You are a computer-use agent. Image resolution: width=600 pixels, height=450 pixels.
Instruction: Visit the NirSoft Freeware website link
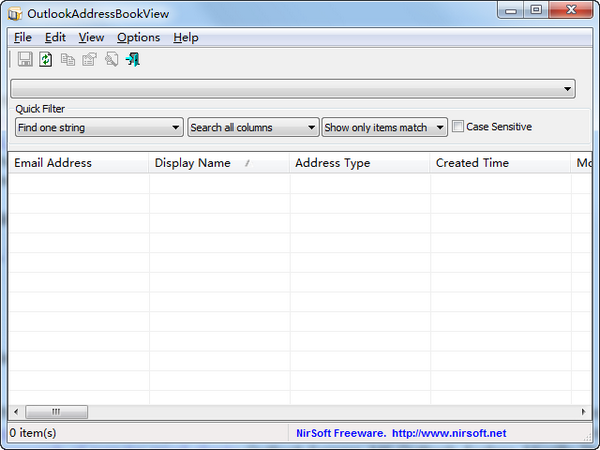[401, 433]
